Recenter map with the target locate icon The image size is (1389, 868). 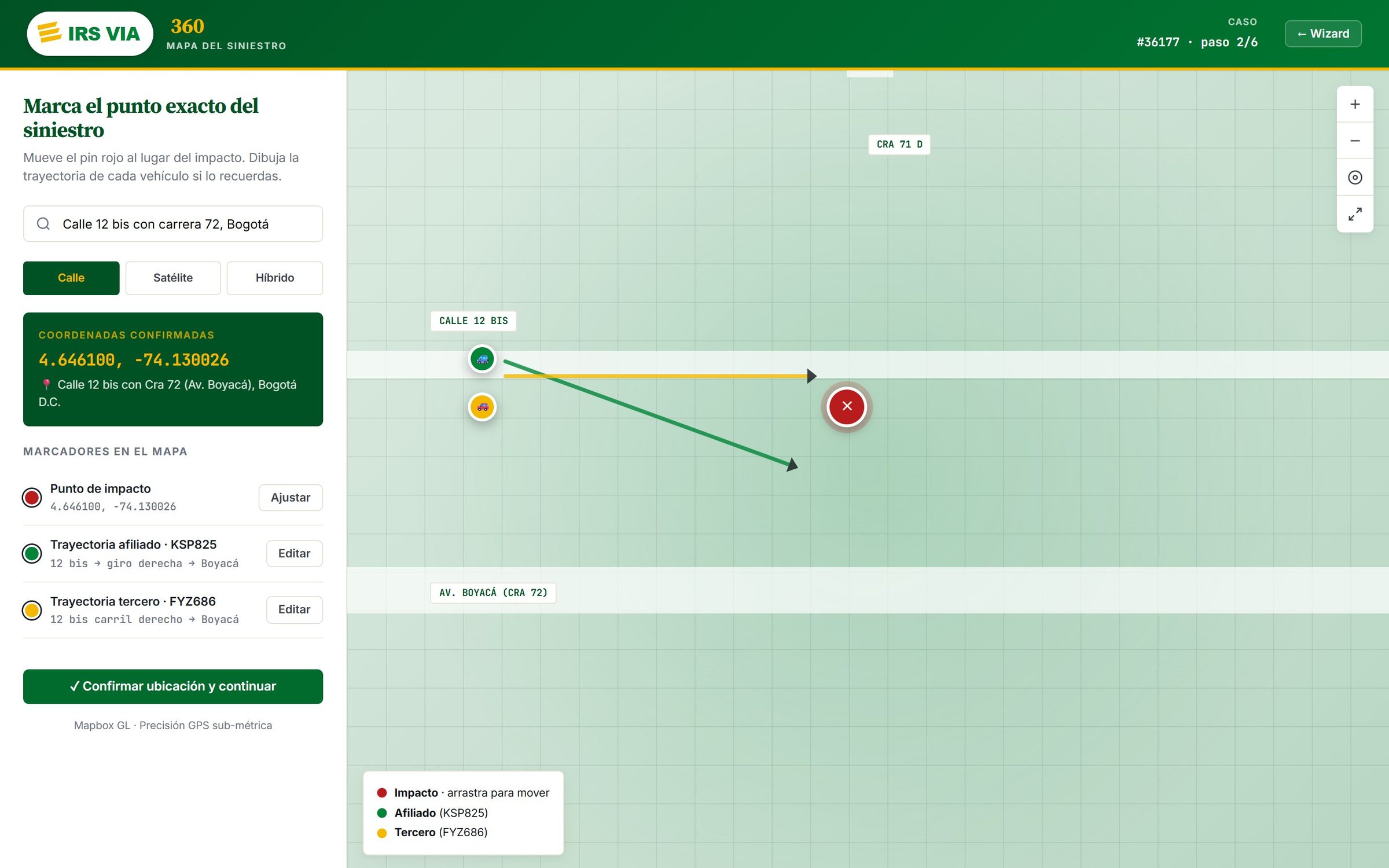[1355, 178]
